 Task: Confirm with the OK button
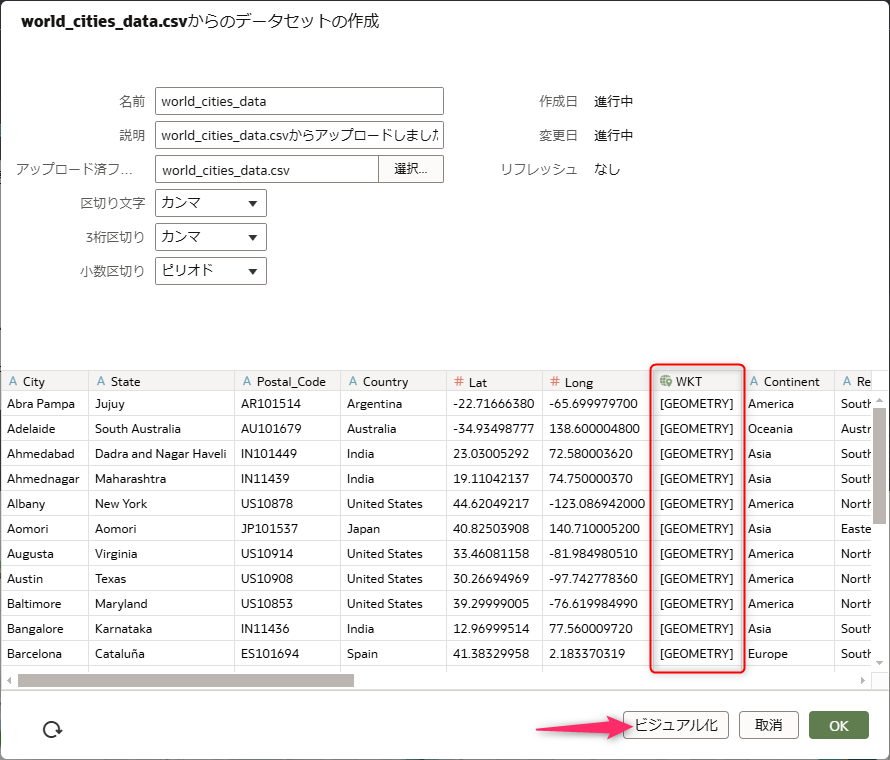838,725
